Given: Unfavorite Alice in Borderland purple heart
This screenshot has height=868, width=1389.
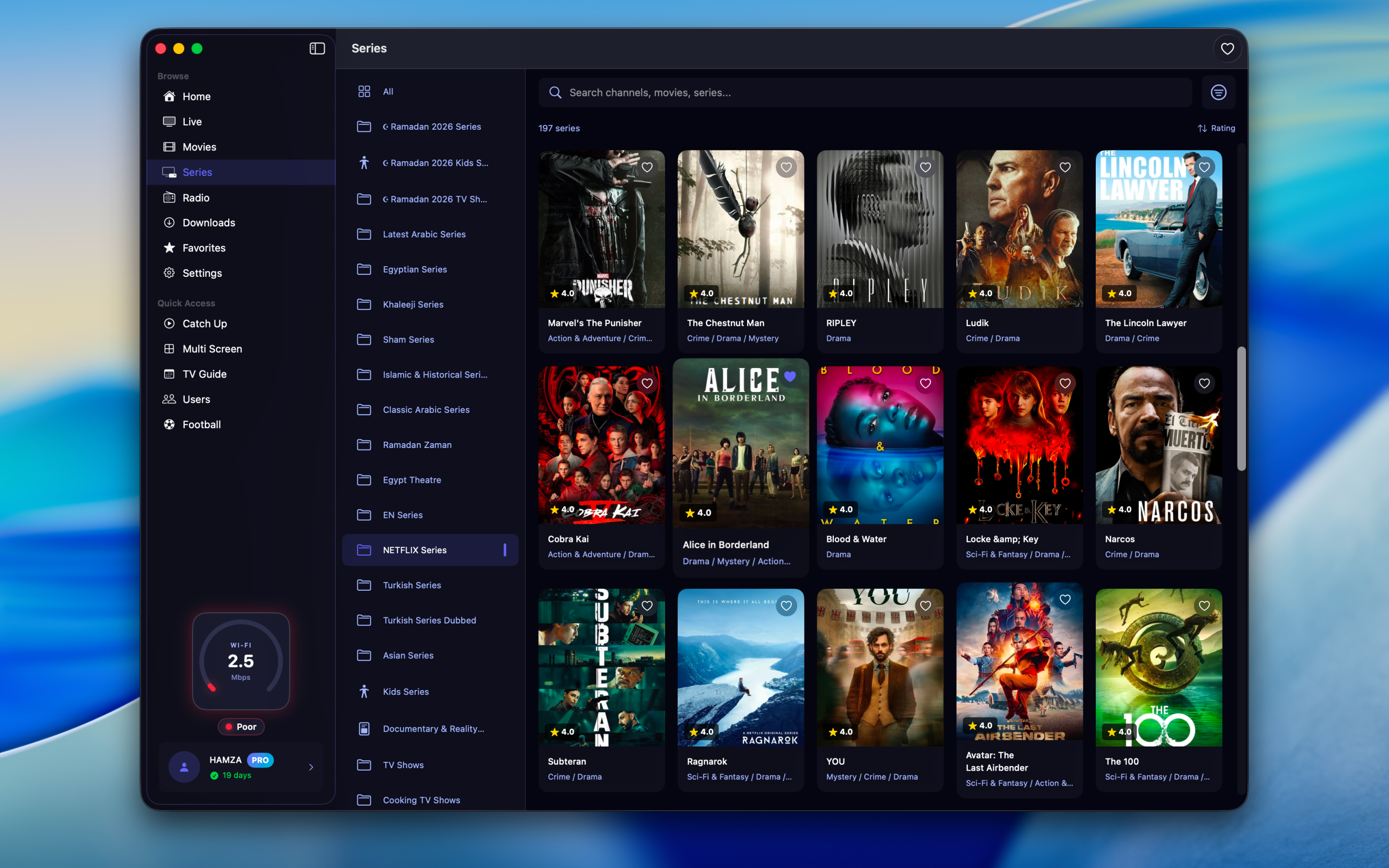Looking at the screenshot, I should click(x=790, y=377).
